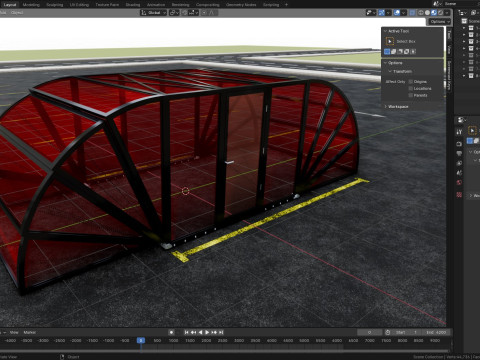Open the View sidebar tab
Image resolution: width=480 pixels, height=360 pixels.
(449, 50)
